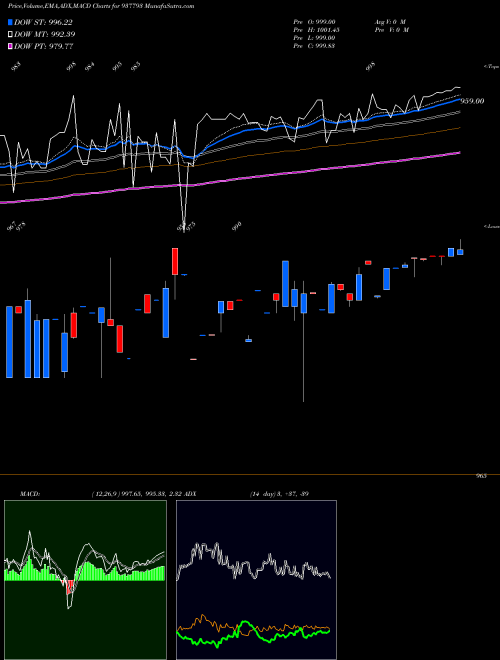
Task: Click the 'Pre V: 0 M' volume text
Action: 392,30
